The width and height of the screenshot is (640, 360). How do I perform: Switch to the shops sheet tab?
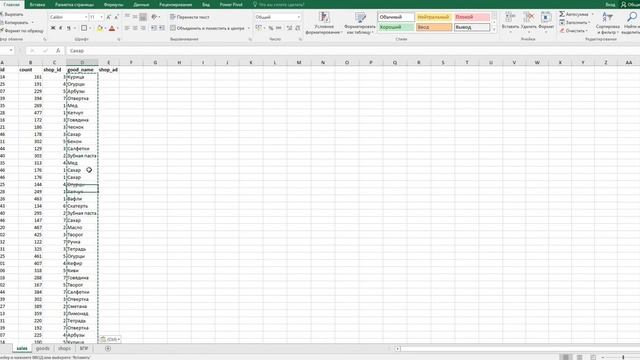click(64, 349)
